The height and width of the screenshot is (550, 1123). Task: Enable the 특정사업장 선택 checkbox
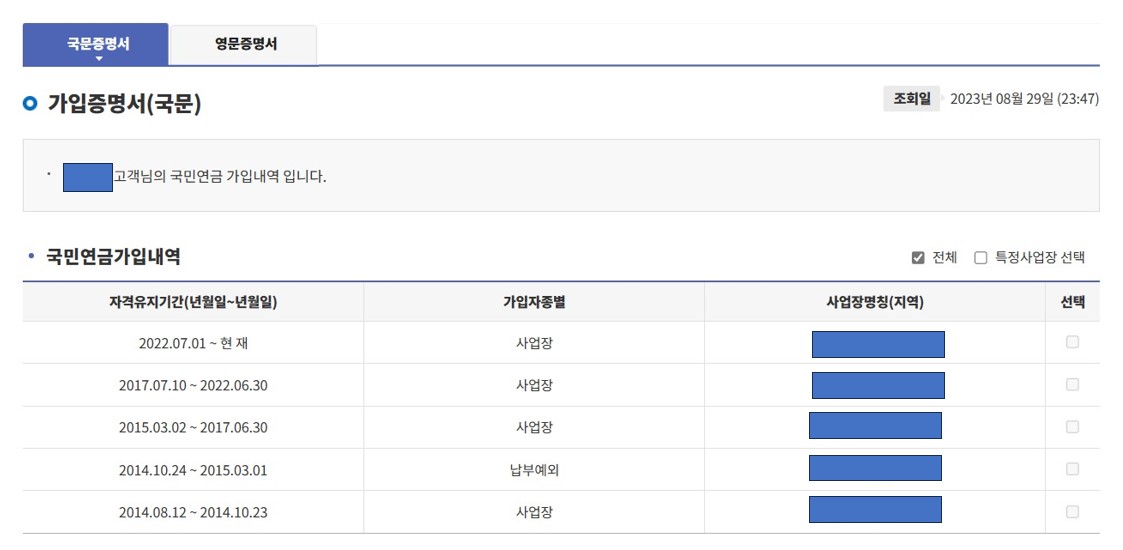click(x=980, y=258)
